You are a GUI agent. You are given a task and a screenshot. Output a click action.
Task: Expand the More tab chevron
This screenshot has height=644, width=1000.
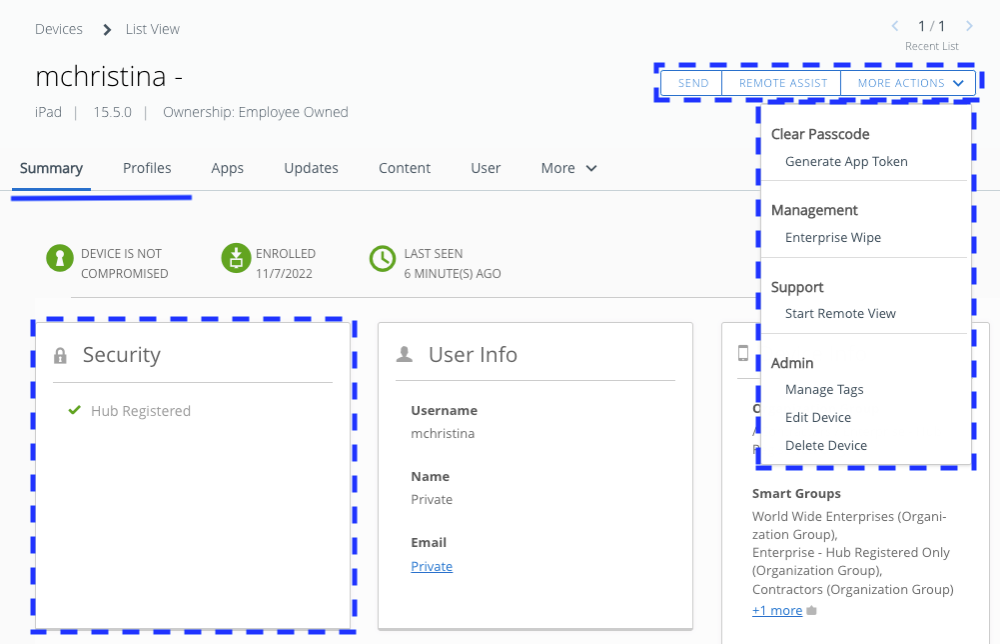590,168
